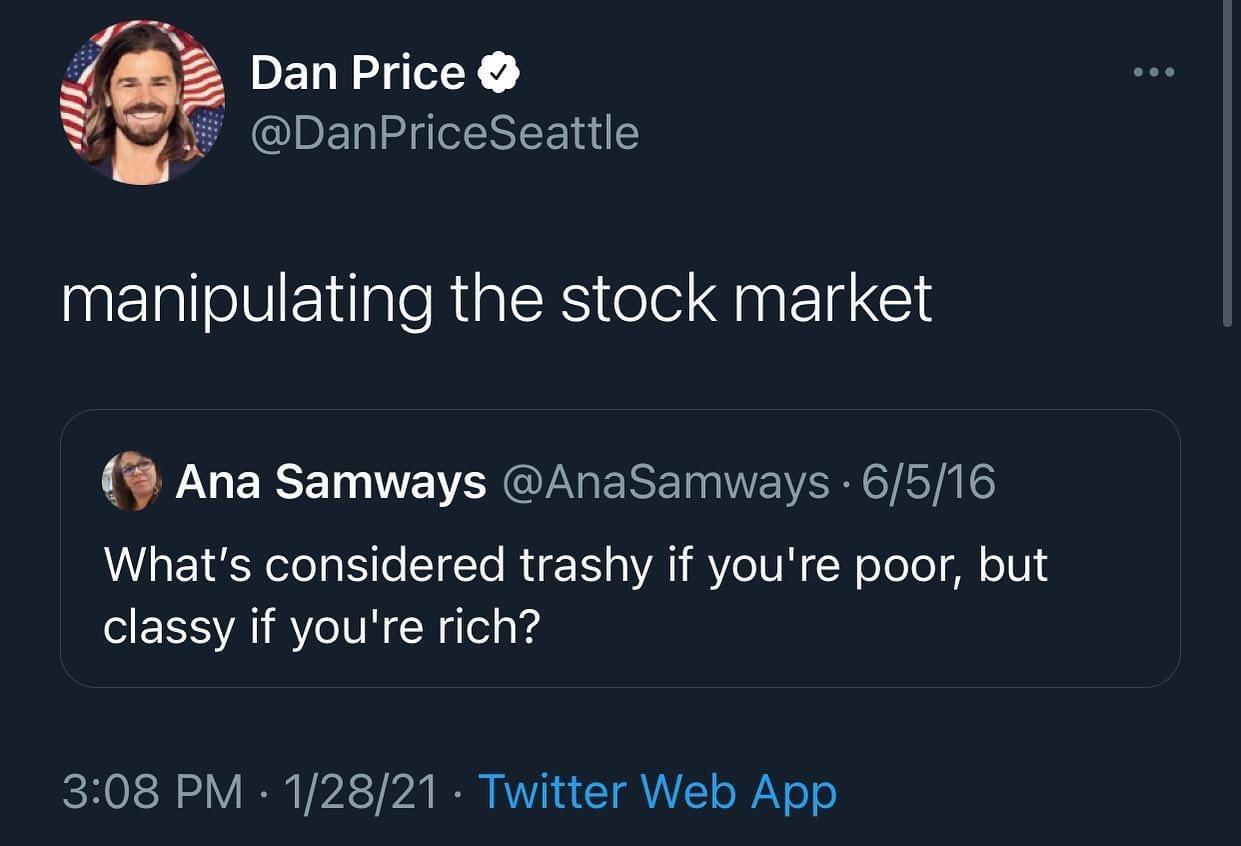1241x846 pixels.
Task: Click the @DanPriceSeattle handle
Action: pyautogui.click(x=444, y=131)
